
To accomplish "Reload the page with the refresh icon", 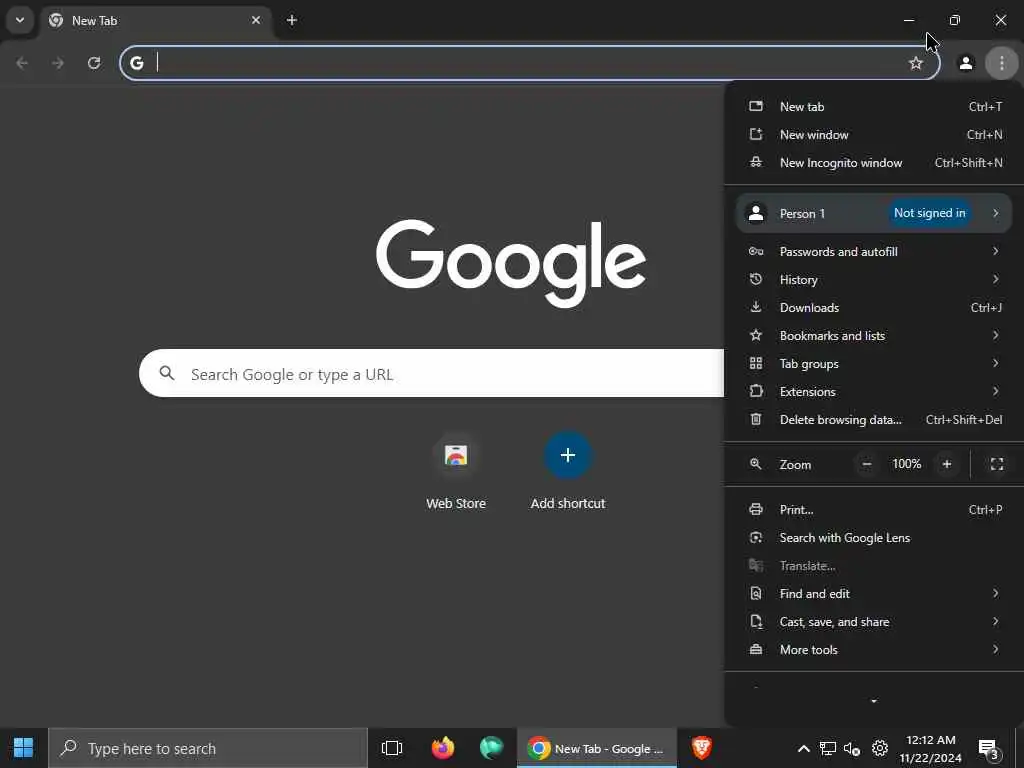I will (x=94, y=63).
